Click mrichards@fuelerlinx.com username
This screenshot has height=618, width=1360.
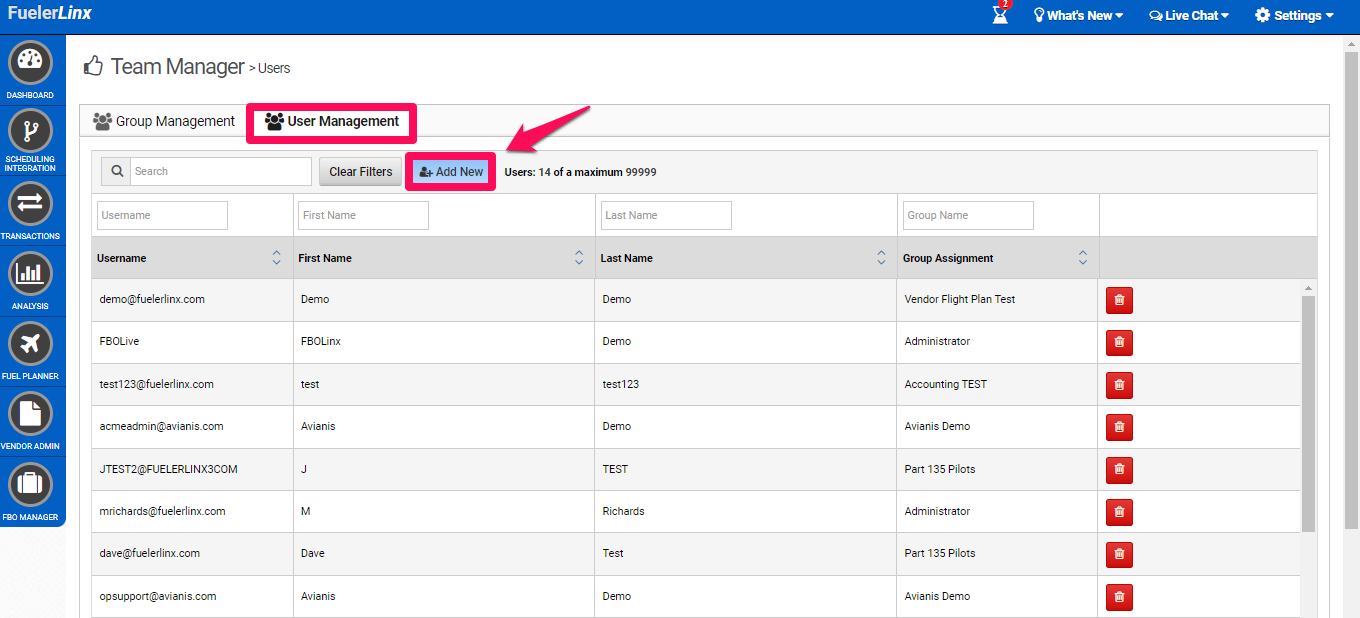(163, 511)
